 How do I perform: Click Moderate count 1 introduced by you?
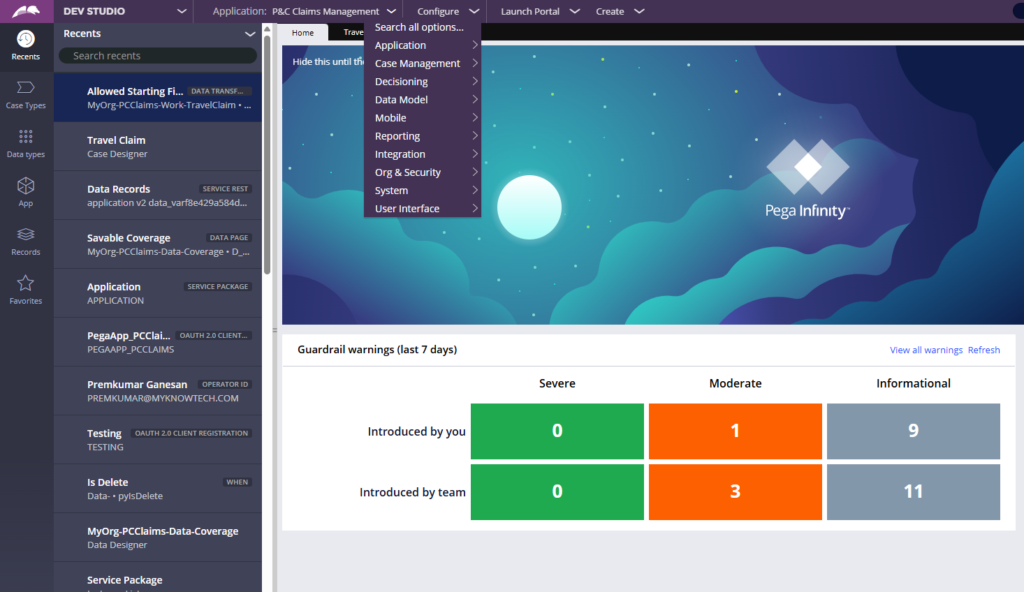click(x=735, y=431)
